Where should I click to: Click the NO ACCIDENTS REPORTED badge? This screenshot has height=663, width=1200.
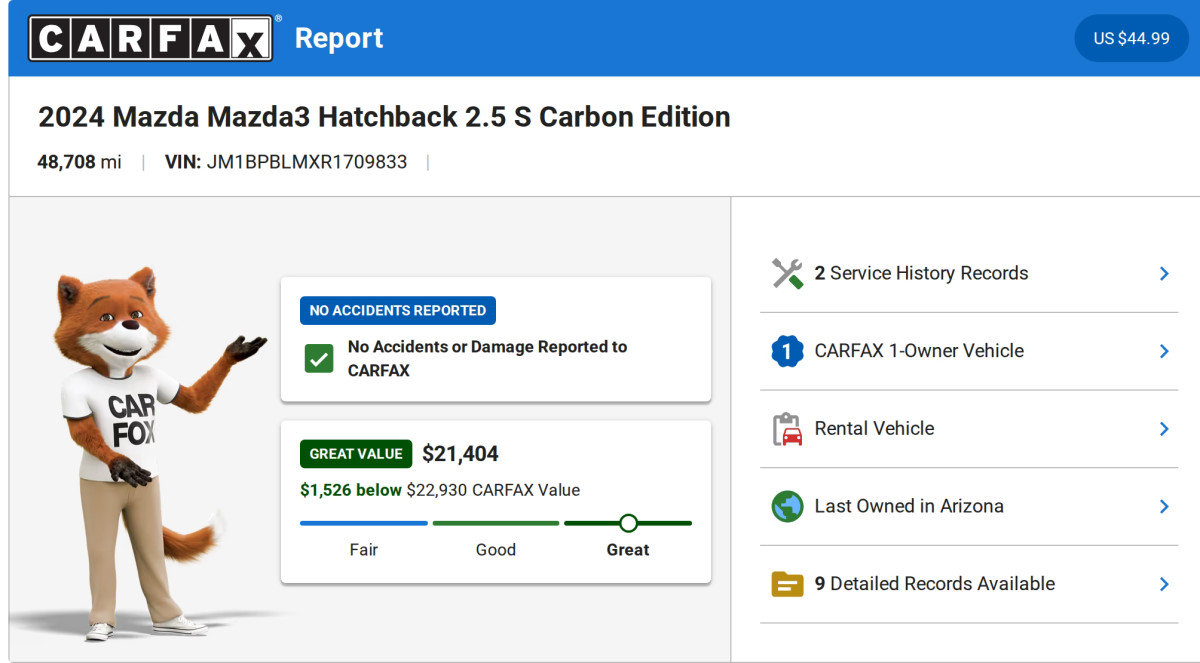(x=398, y=311)
